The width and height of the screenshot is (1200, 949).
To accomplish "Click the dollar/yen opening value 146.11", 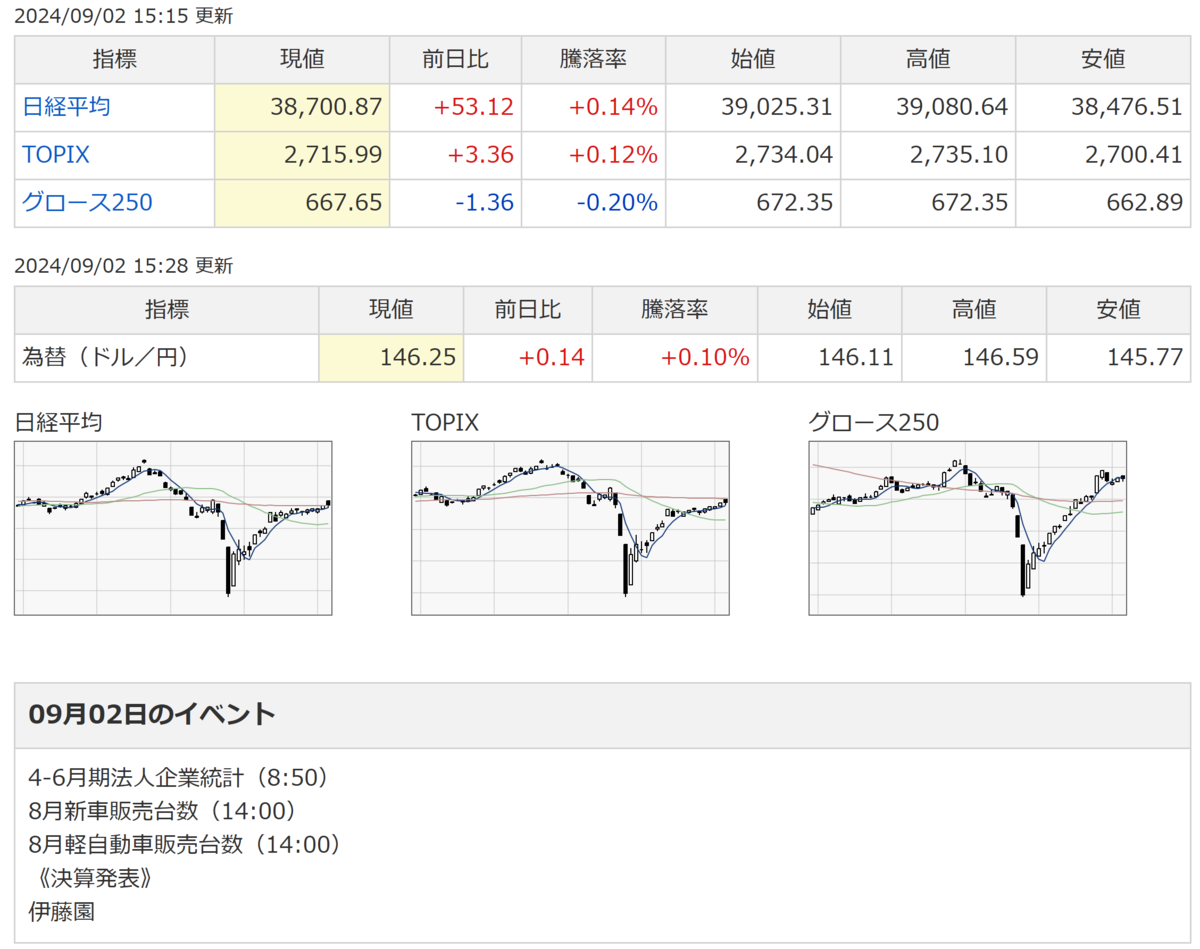I will pyautogui.click(x=856, y=357).
